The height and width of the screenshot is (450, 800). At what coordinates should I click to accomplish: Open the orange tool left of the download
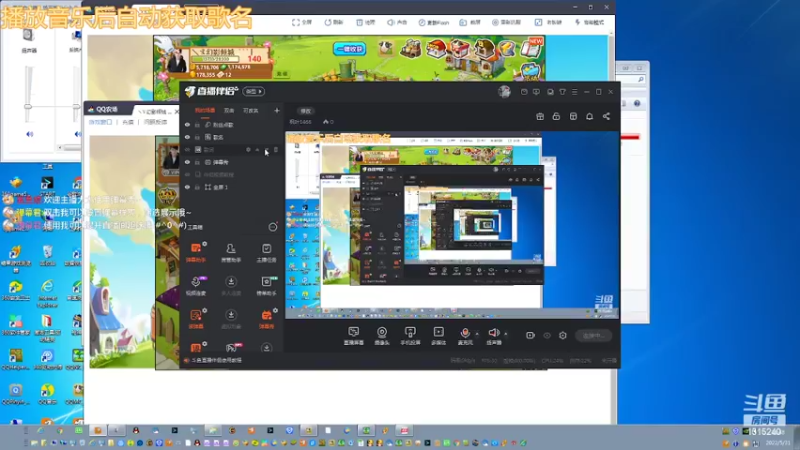pyautogui.click(x=196, y=319)
